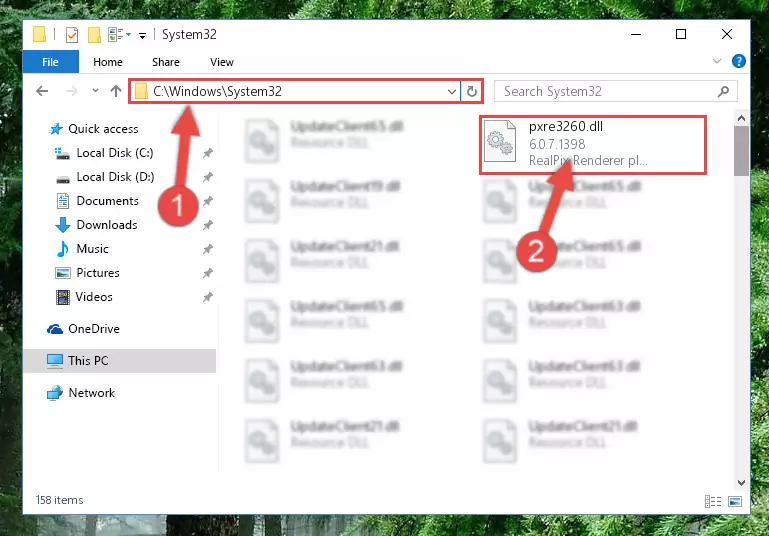Expand the ribbon with the chevron
Screen dimensions: 769x536
(717, 61)
